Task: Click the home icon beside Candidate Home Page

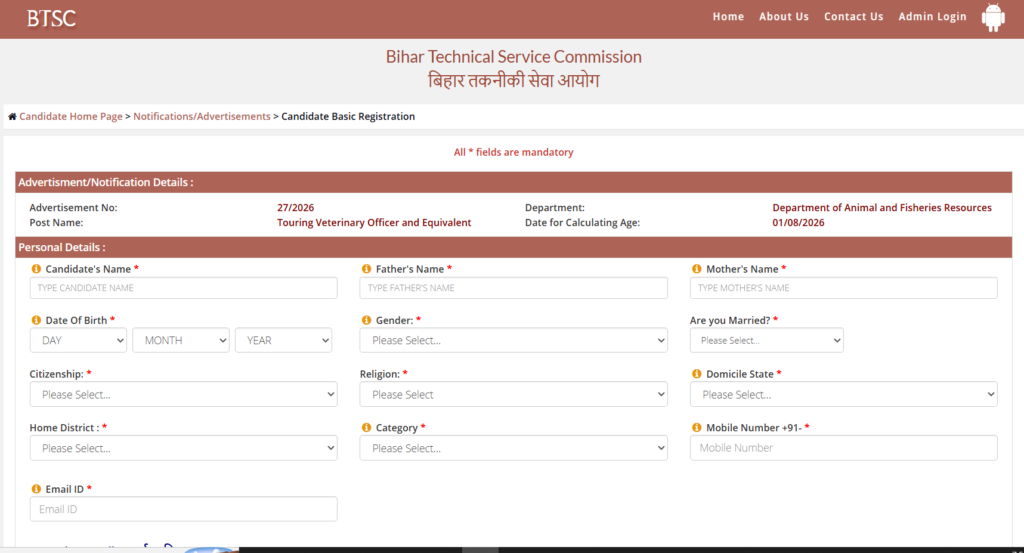Action: click(x=12, y=116)
